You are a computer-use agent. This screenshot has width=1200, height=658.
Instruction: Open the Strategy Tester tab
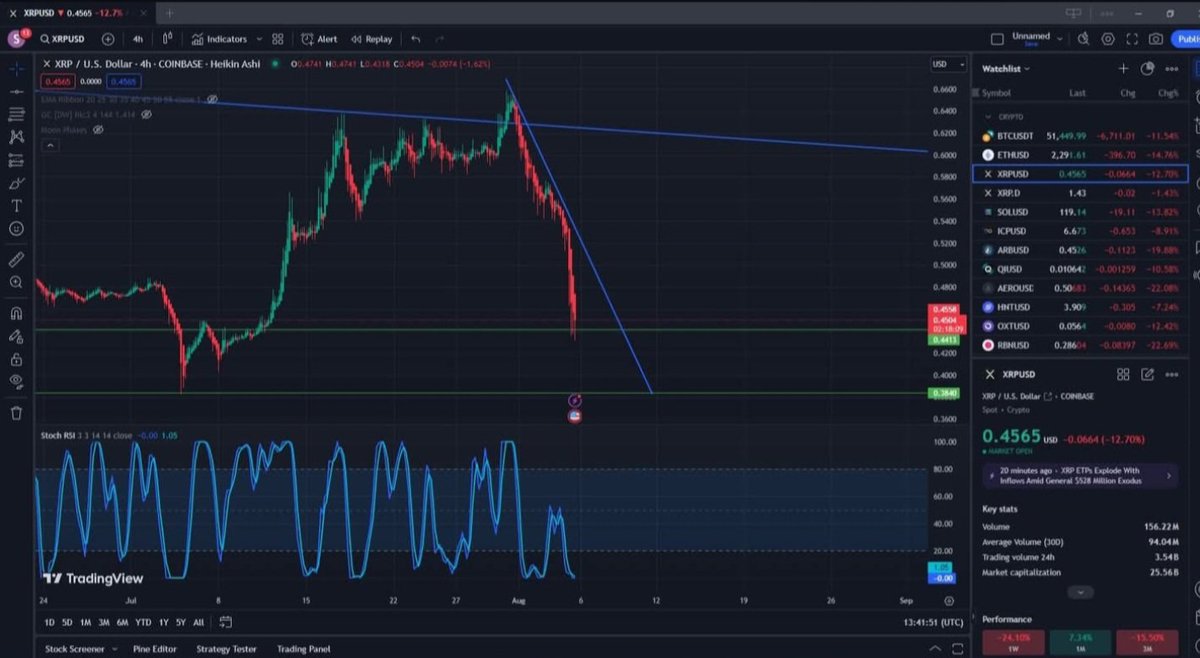[226, 649]
